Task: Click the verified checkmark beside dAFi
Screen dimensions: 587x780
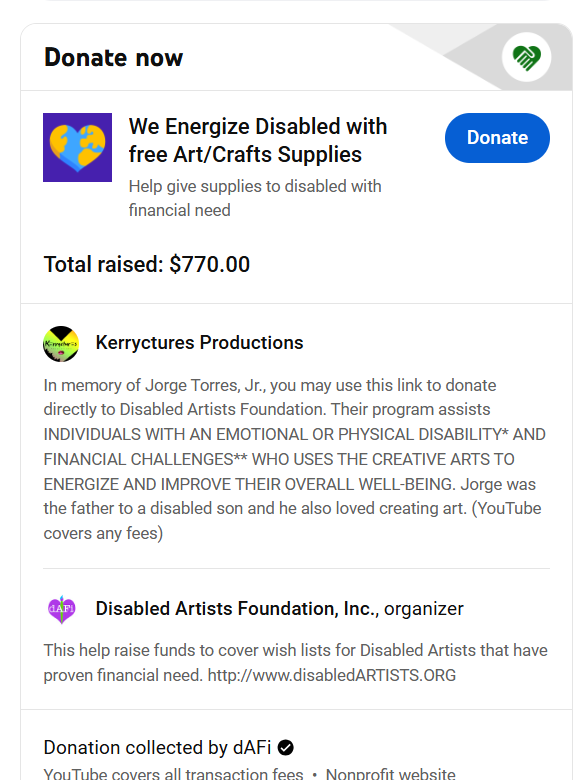Action: point(286,747)
